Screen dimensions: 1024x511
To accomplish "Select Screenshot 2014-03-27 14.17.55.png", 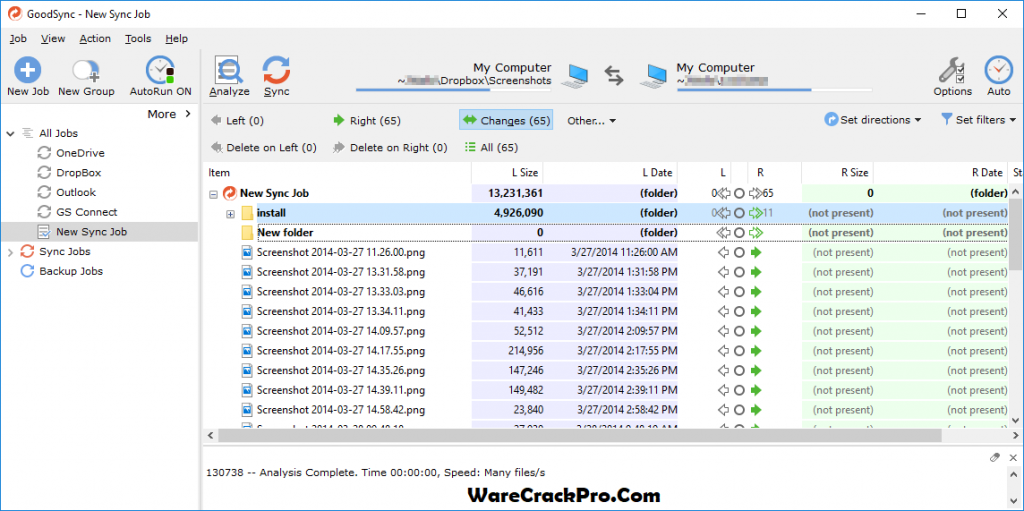I will [x=340, y=351].
